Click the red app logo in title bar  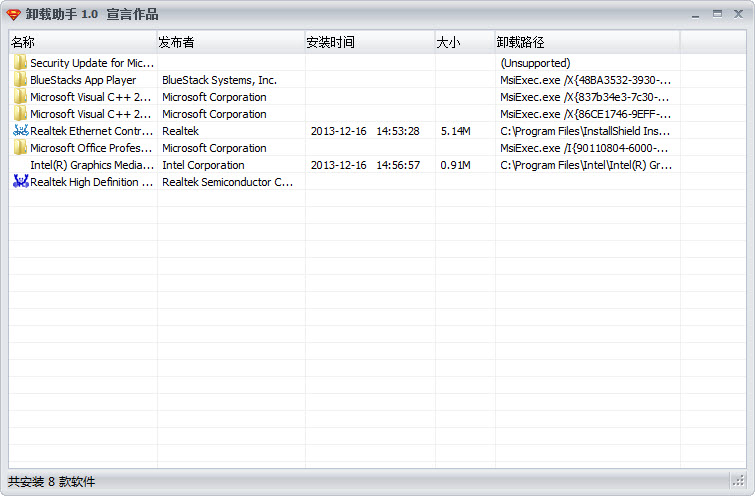tap(13, 14)
